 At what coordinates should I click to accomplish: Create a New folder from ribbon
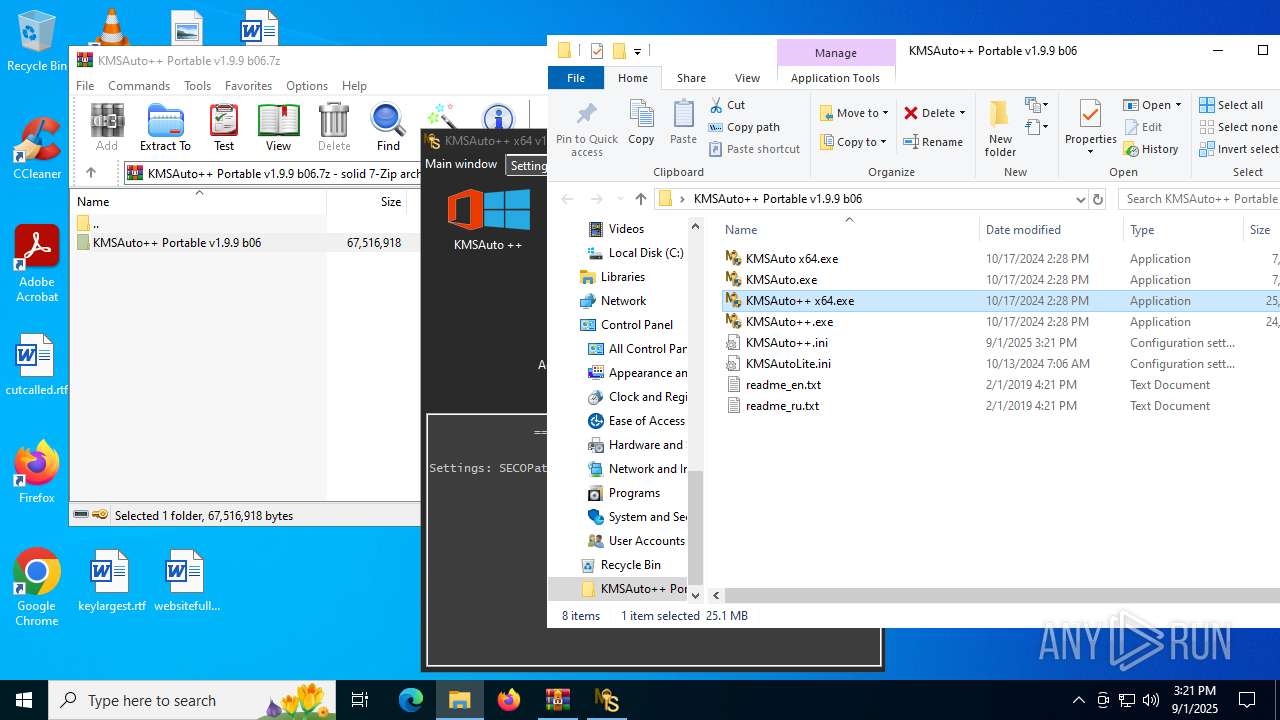tap(1000, 128)
